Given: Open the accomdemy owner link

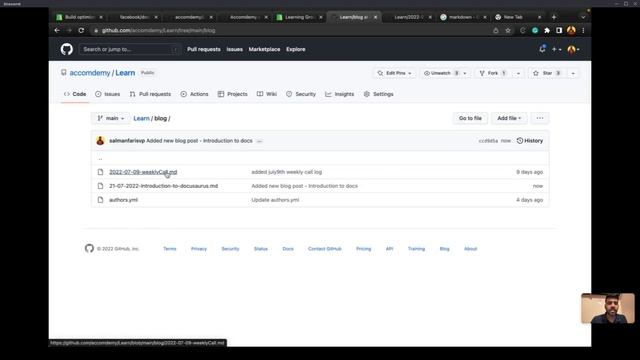Looking at the screenshot, I should click(x=90, y=73).
